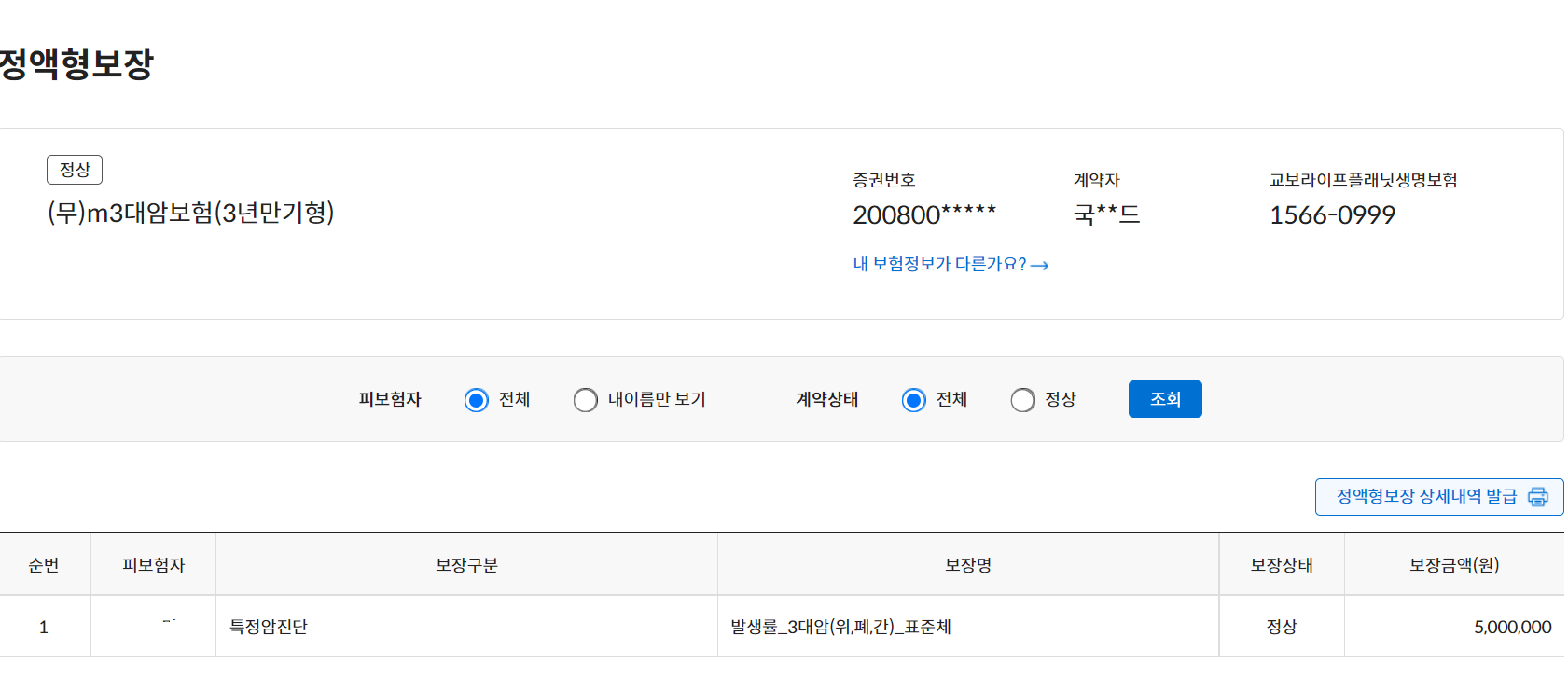The height and width of the screenshot is (677, 1568).
Task: Select 전체 radio under 계약상태
Action: click(x=913, y=400)
